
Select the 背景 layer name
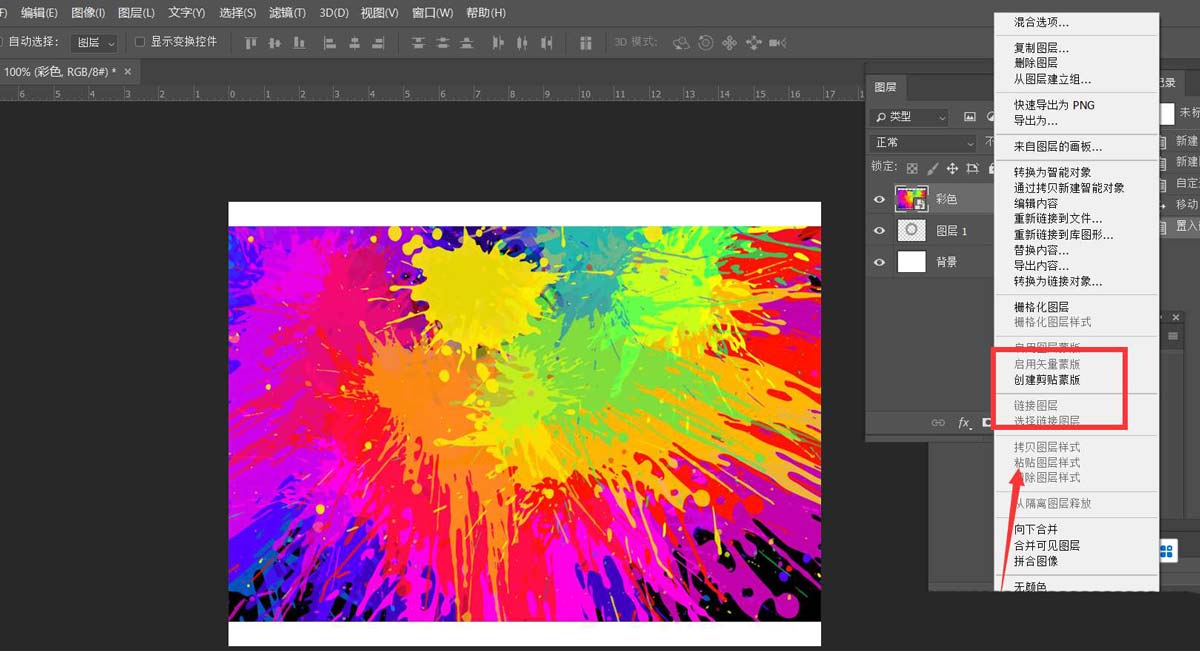[946, 262]
